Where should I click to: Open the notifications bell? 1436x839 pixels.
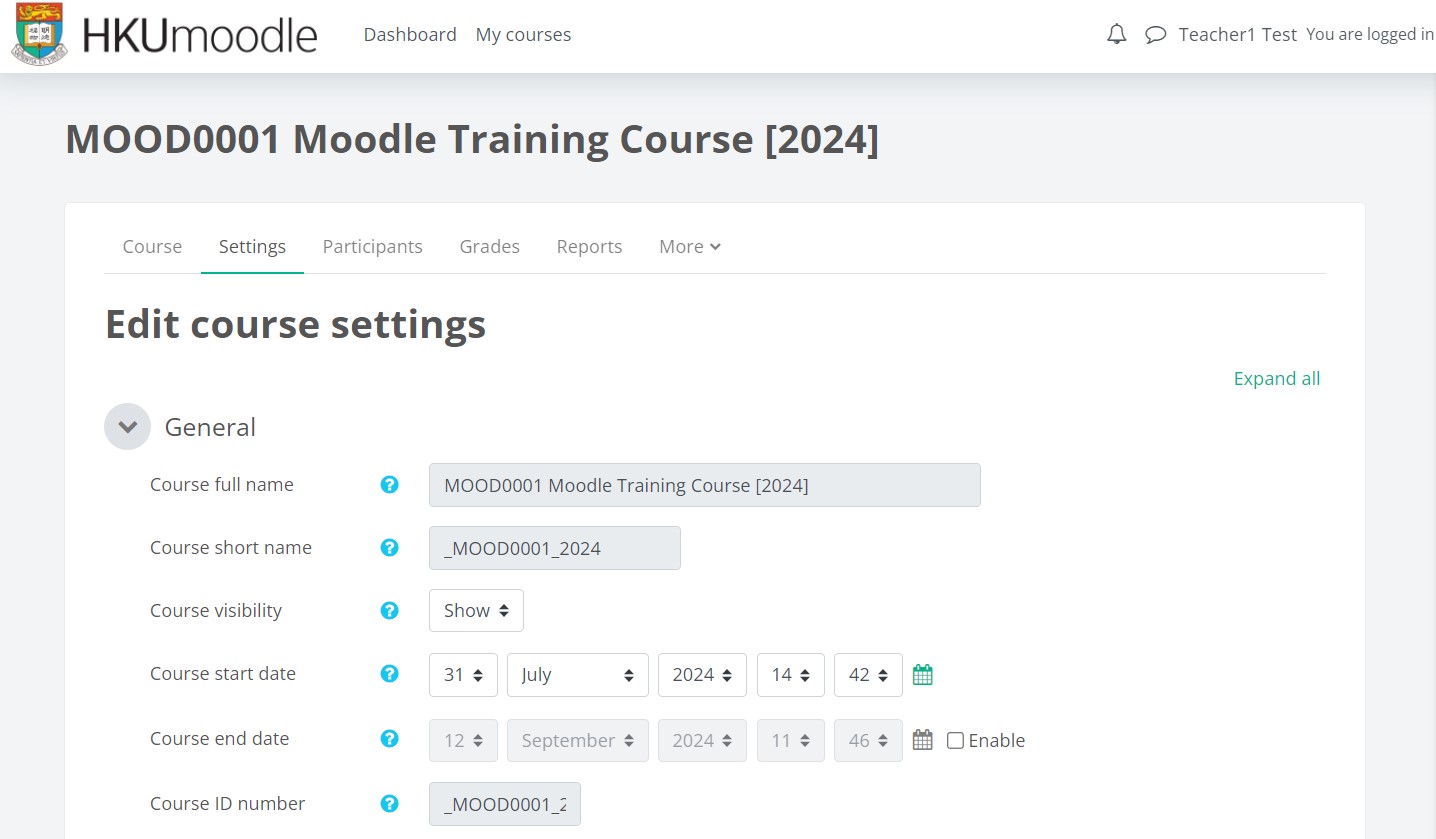point(1117,35)
